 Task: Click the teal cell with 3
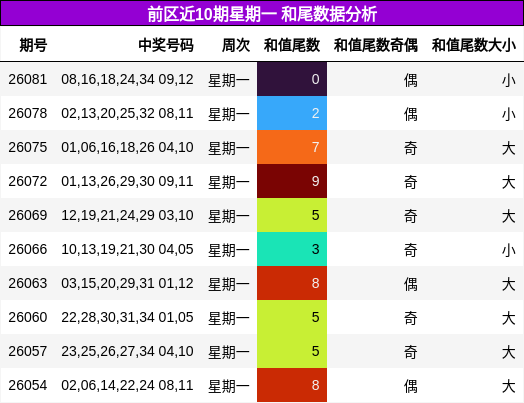[292, 249]
